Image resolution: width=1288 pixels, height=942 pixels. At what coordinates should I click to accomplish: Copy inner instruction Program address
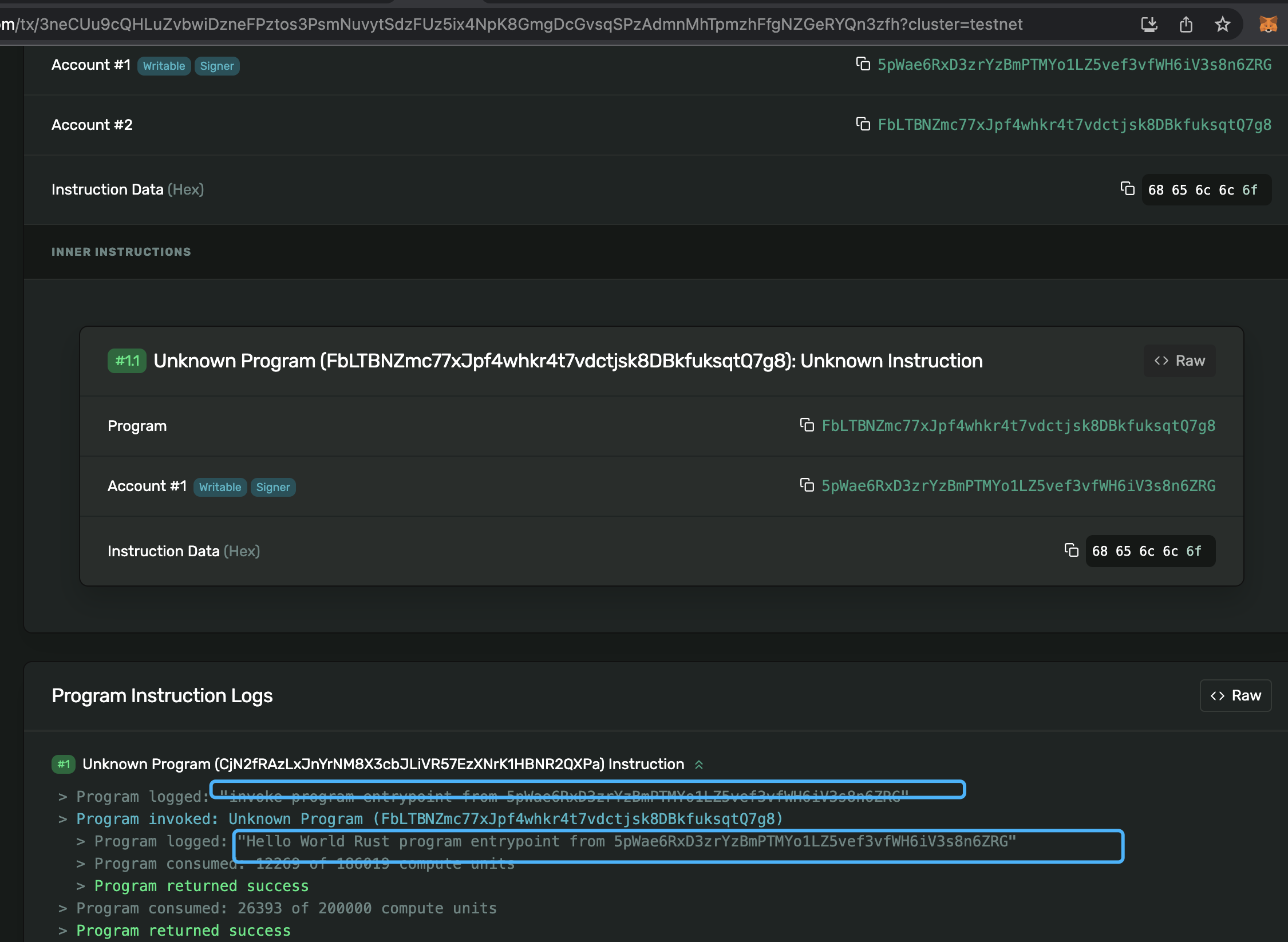(x=807, y=425)
